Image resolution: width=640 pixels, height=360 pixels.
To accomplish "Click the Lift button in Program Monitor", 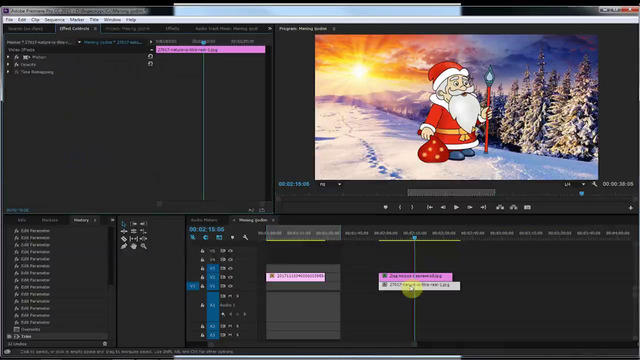I will tap(500, 207).
